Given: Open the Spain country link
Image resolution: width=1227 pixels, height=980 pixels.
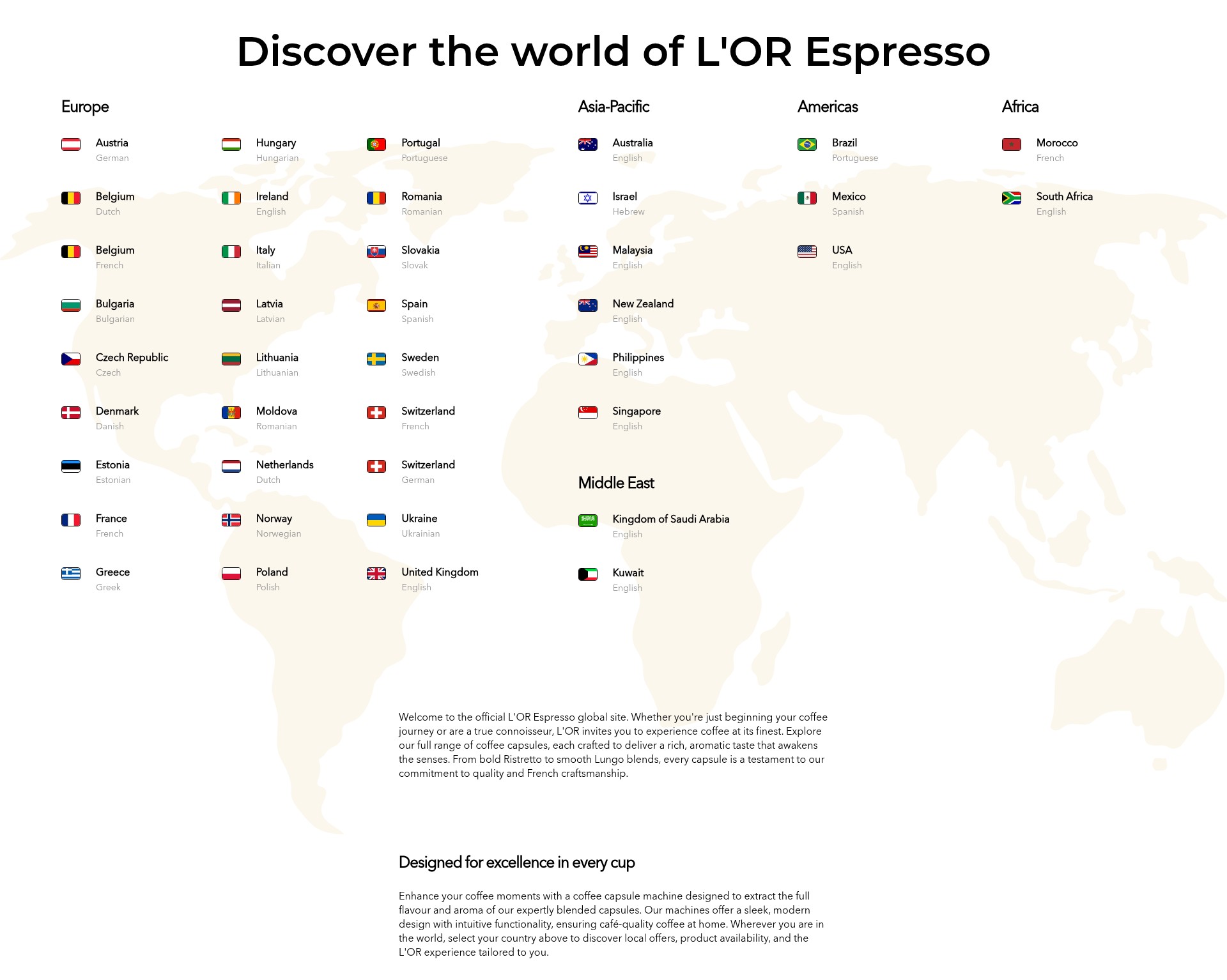Looking at the screenshot, I should tap(400, 310).
